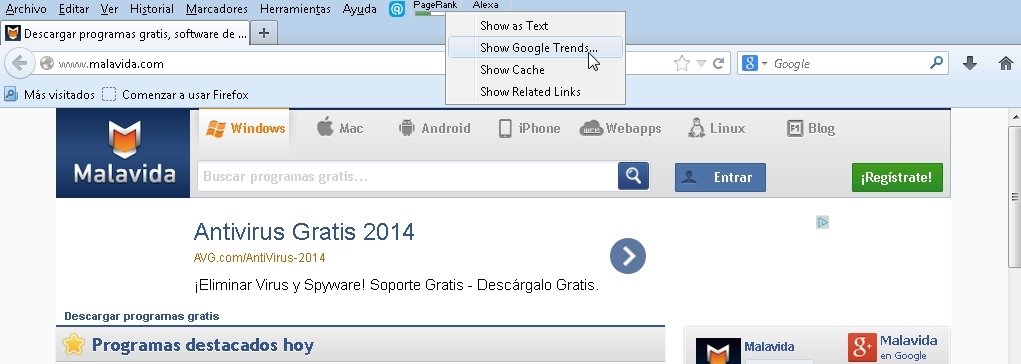Click the globe site identity icon
Viewport: 1021px width, 364px height.
point(46,64)
